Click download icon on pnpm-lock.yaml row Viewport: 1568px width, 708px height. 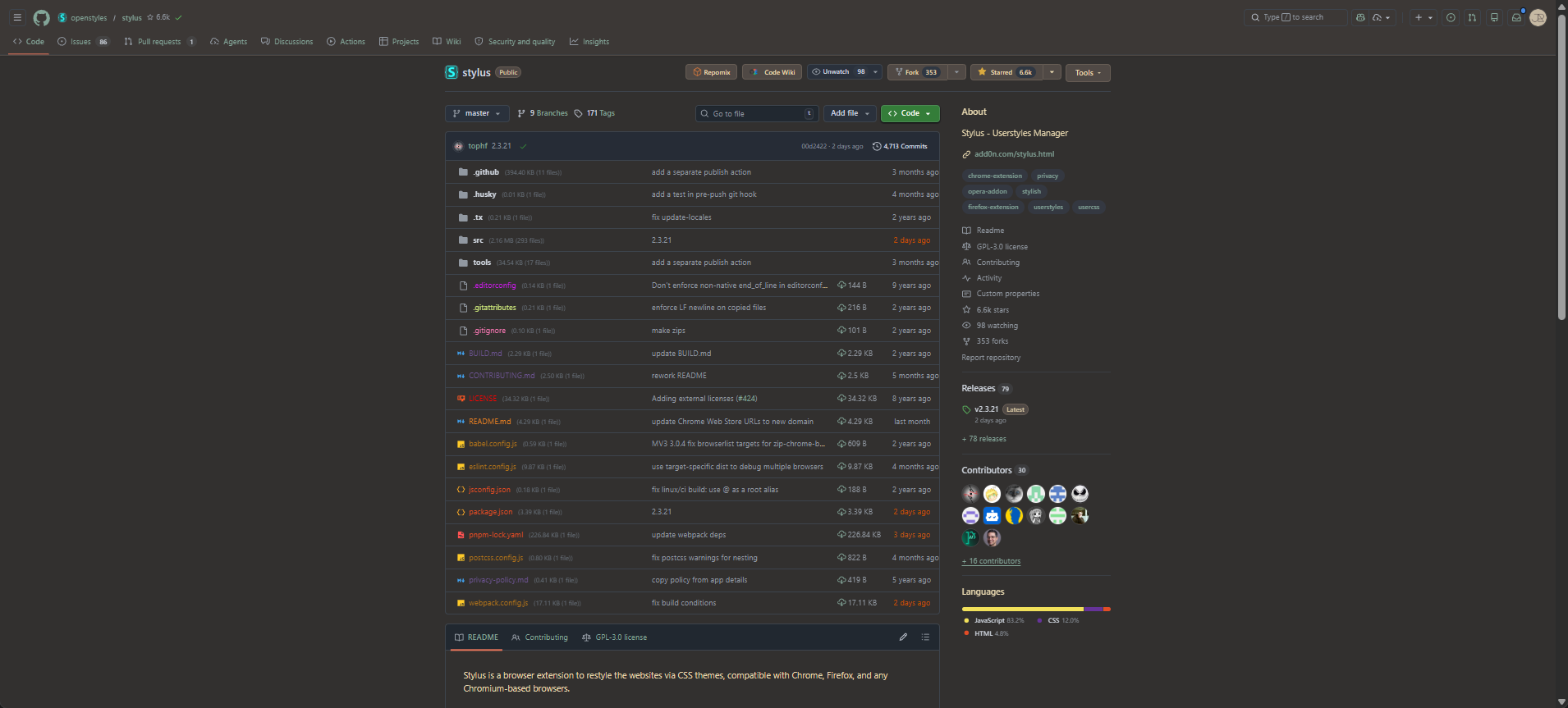[841, 535]
